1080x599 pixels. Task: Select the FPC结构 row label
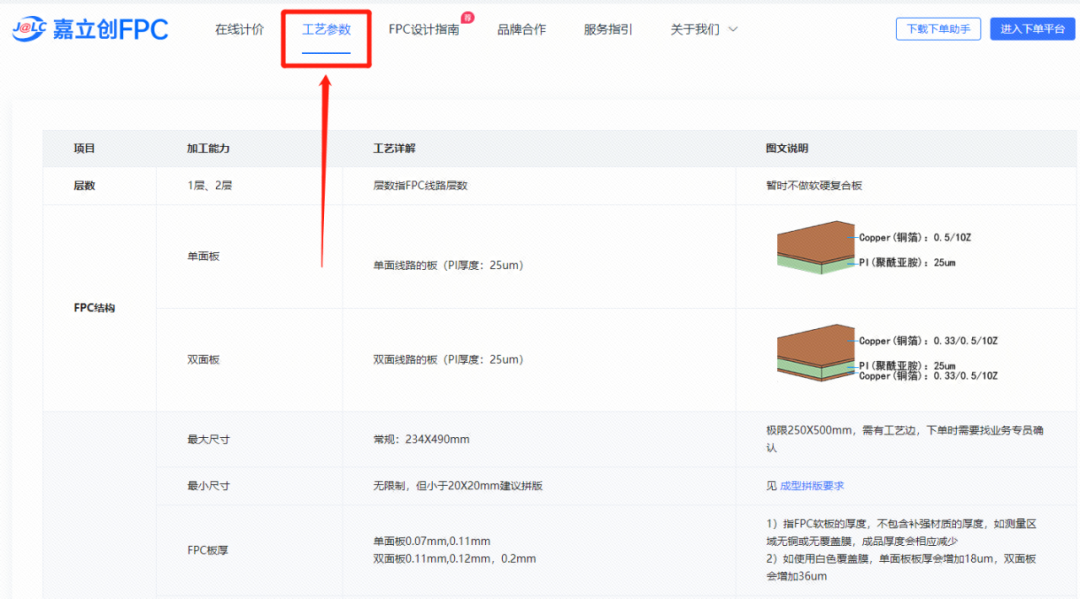pyautogui.click(x=95, y=308)
